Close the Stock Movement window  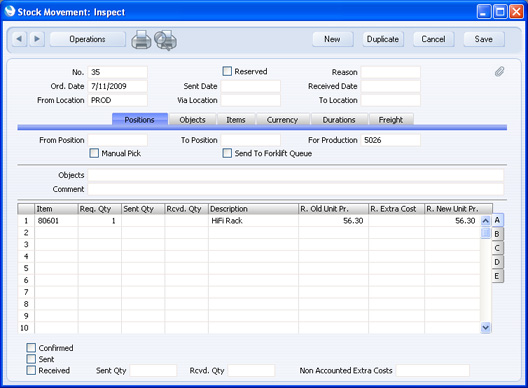point(516,12)
